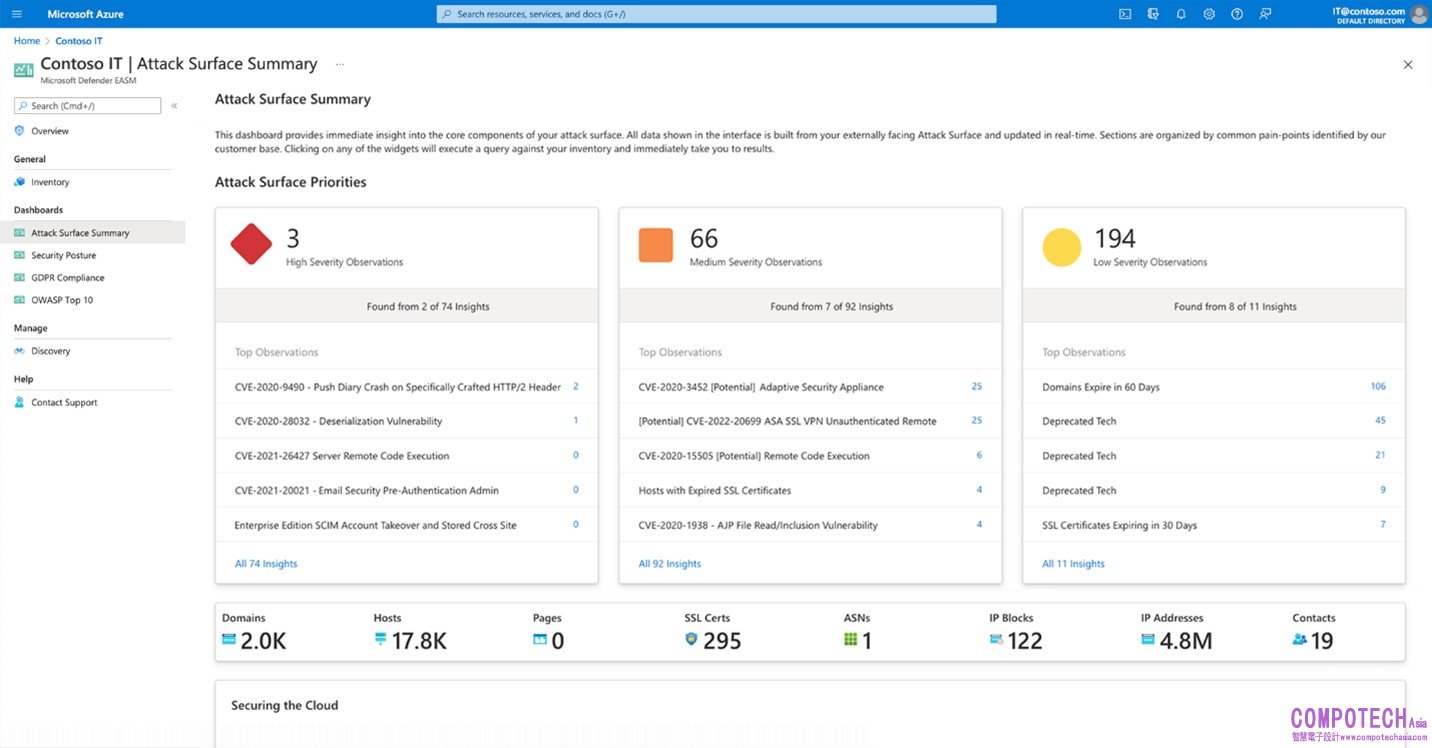1432x748 pixels.
Task: Click the All 74 Insights link
Action: click(266, 564)
